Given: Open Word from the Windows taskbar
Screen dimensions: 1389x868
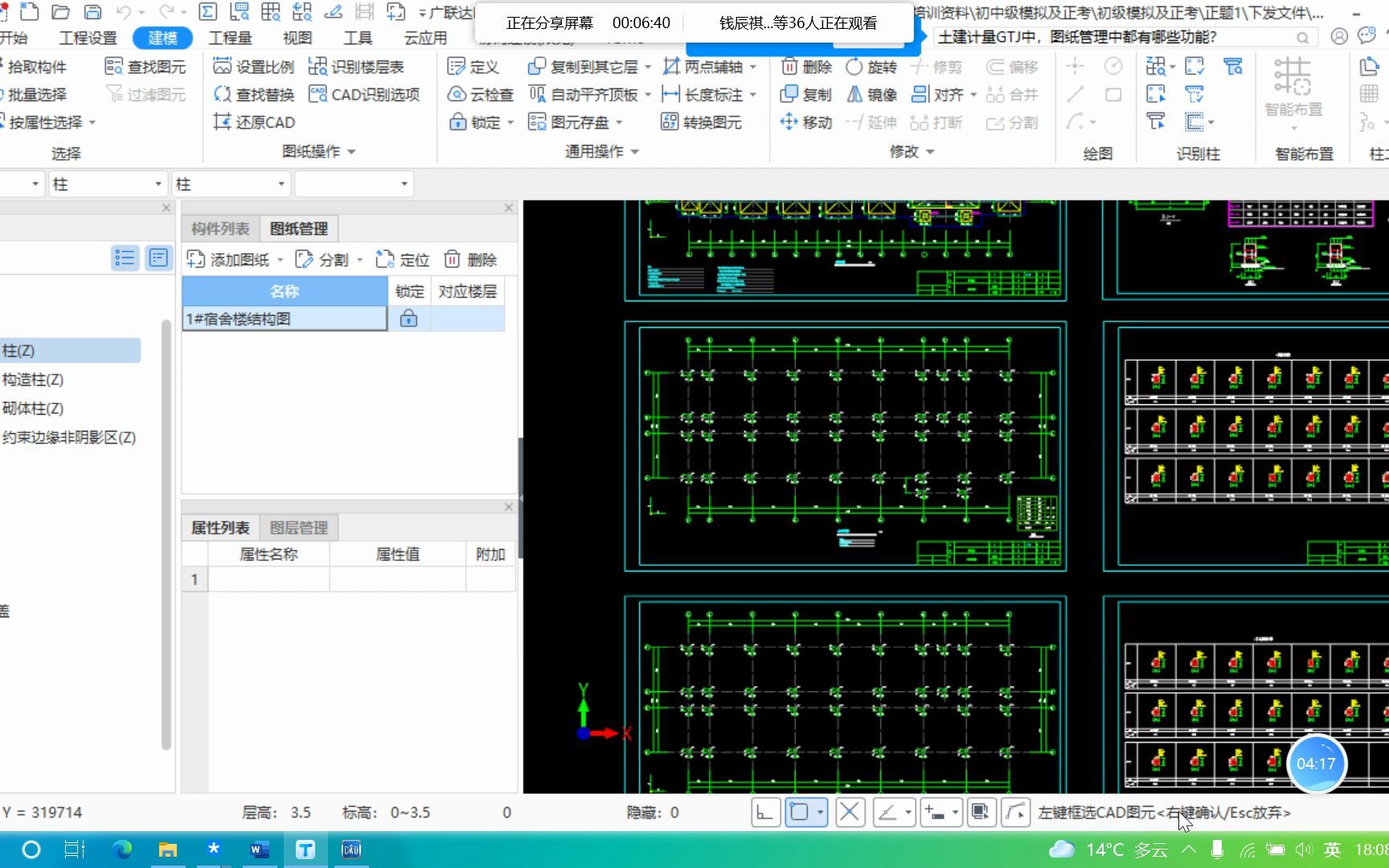Looking at the screenshot, I should pyautogui.click(x=260, y=850).
